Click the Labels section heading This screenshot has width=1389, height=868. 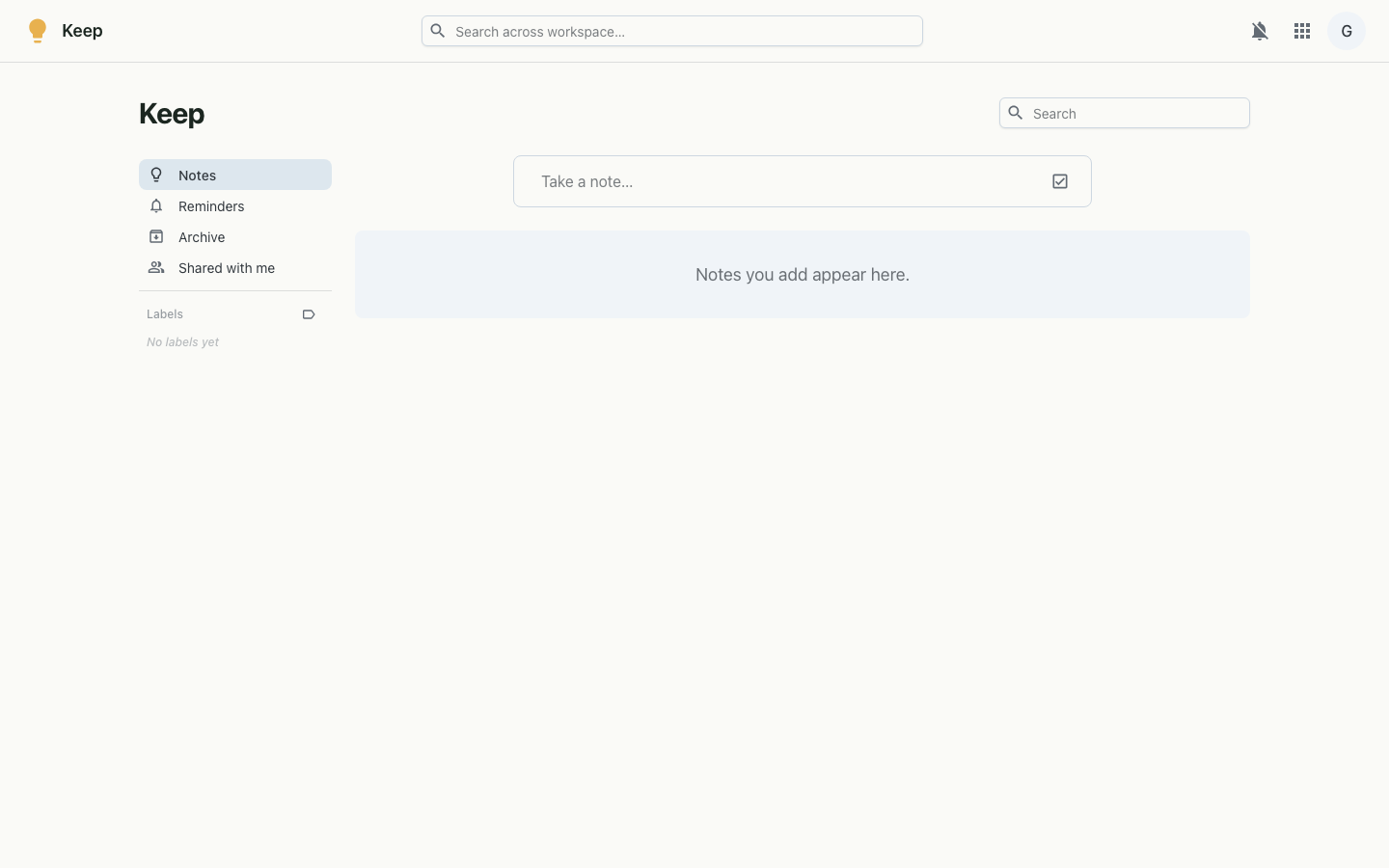point(165,314)
